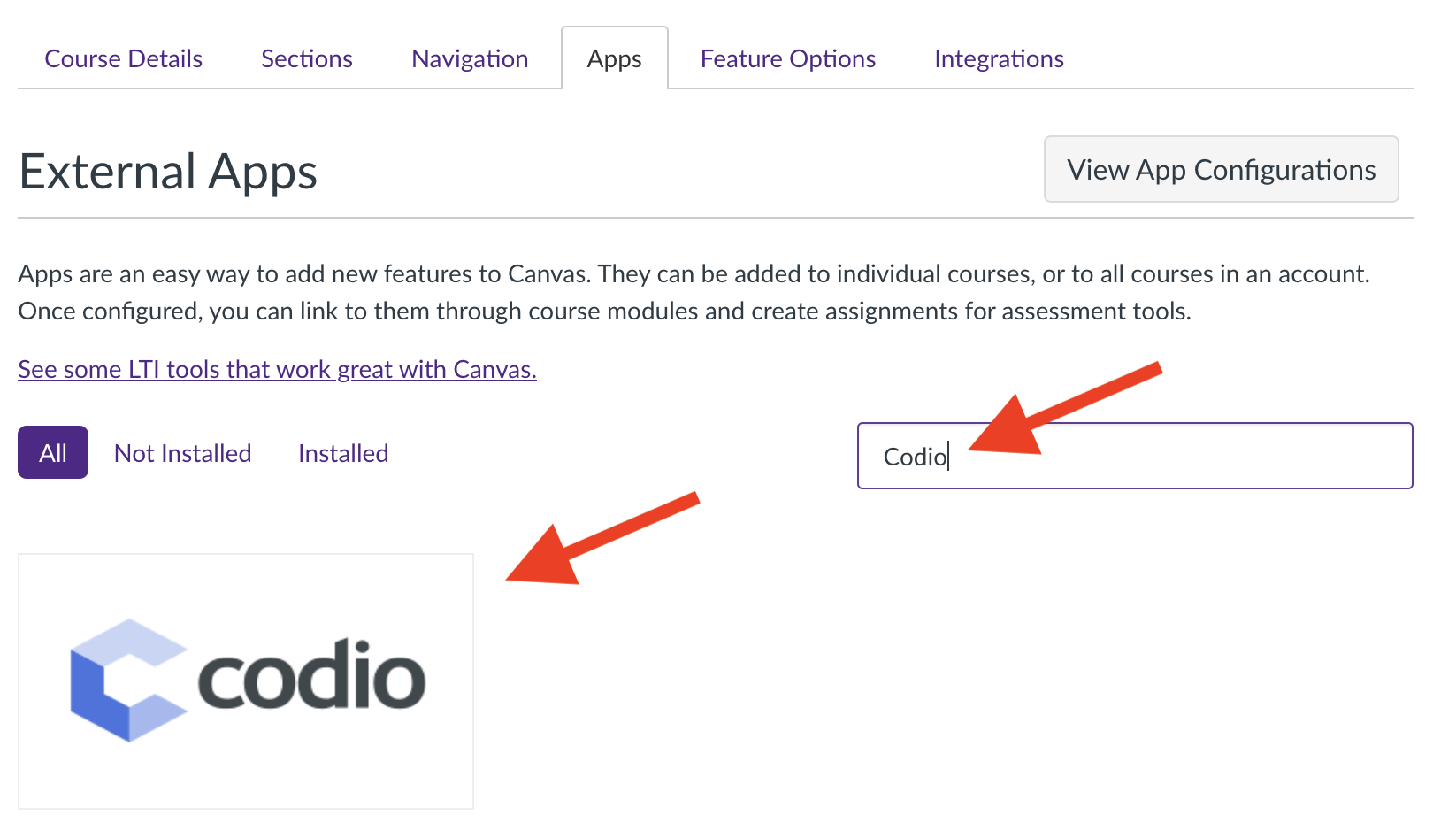Open the Sections tab
The height and width of the screenshot is (823, 1456).
point(307,59)
